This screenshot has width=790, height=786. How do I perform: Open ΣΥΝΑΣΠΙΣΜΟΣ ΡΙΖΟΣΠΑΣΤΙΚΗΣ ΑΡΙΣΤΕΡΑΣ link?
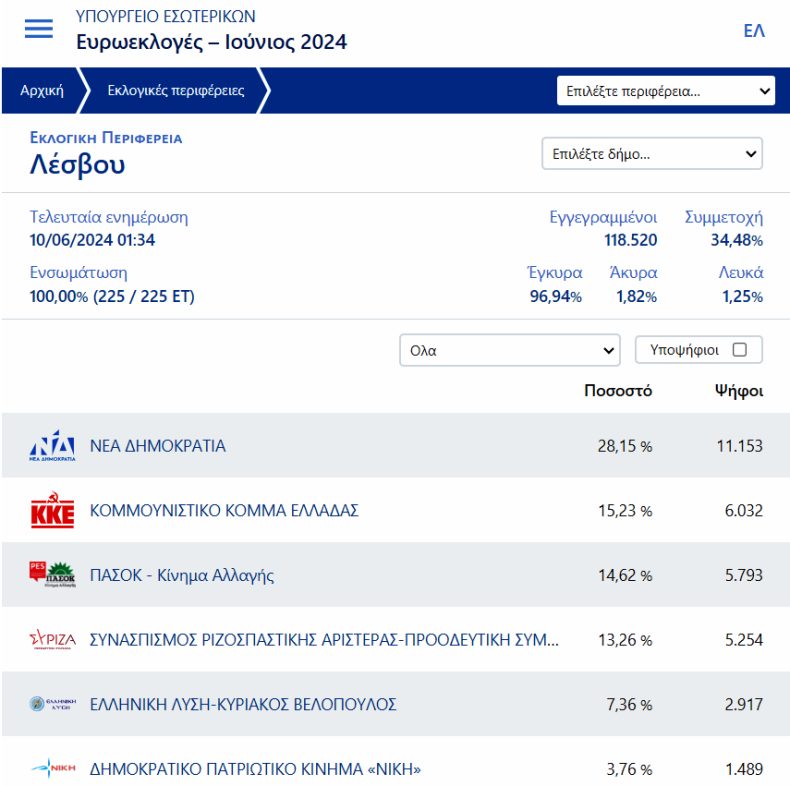click(324, 639)
